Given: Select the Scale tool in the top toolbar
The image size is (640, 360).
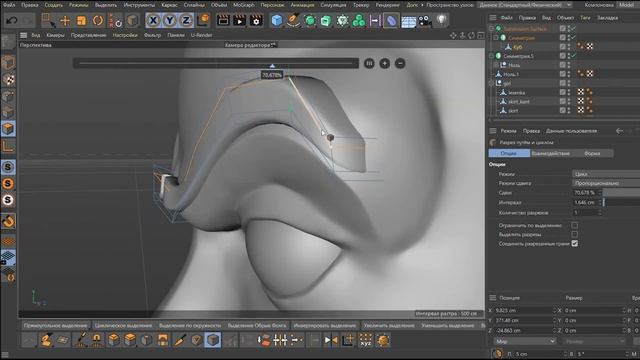Looking at the screenshot, I should (x=81, y=20).
